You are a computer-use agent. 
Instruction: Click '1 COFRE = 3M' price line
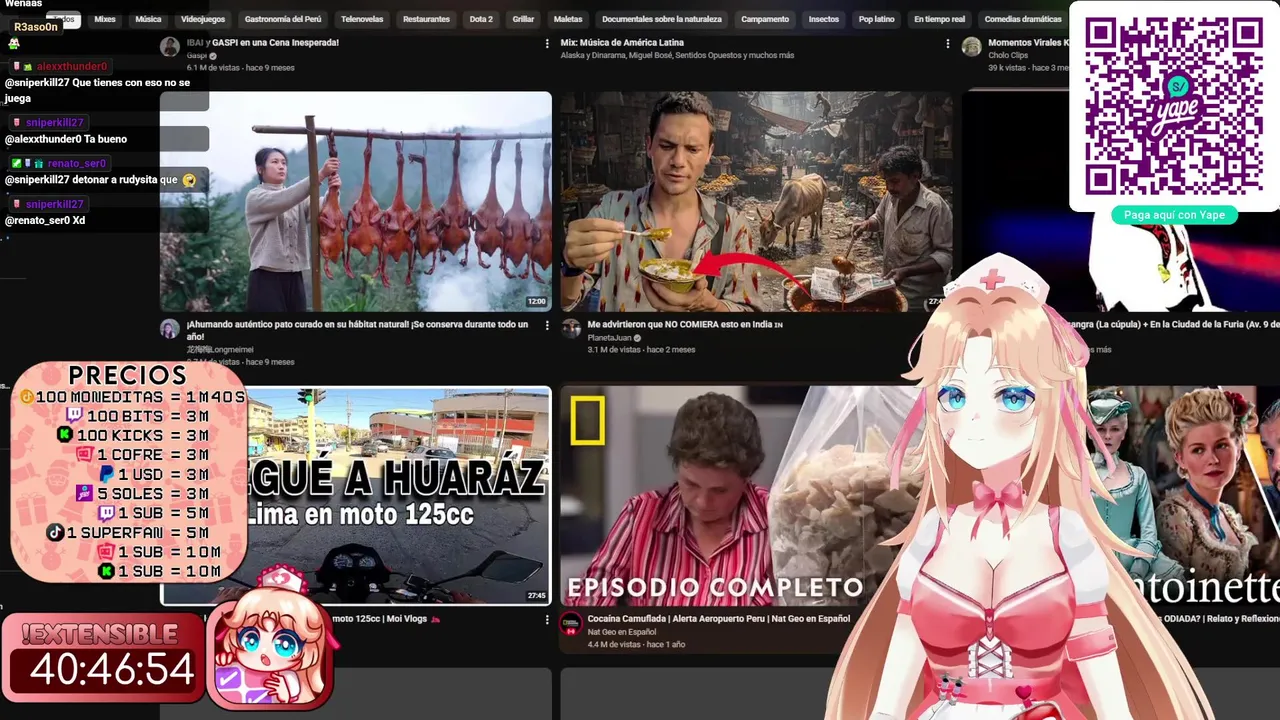[143, 455]
